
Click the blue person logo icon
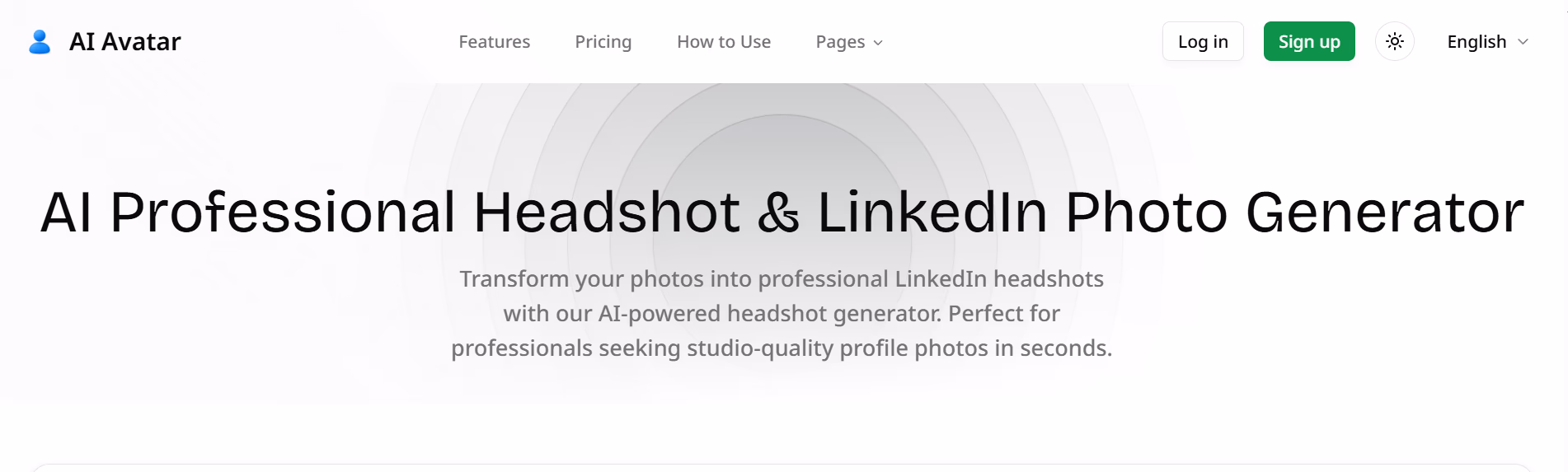[x=40, y=41]
